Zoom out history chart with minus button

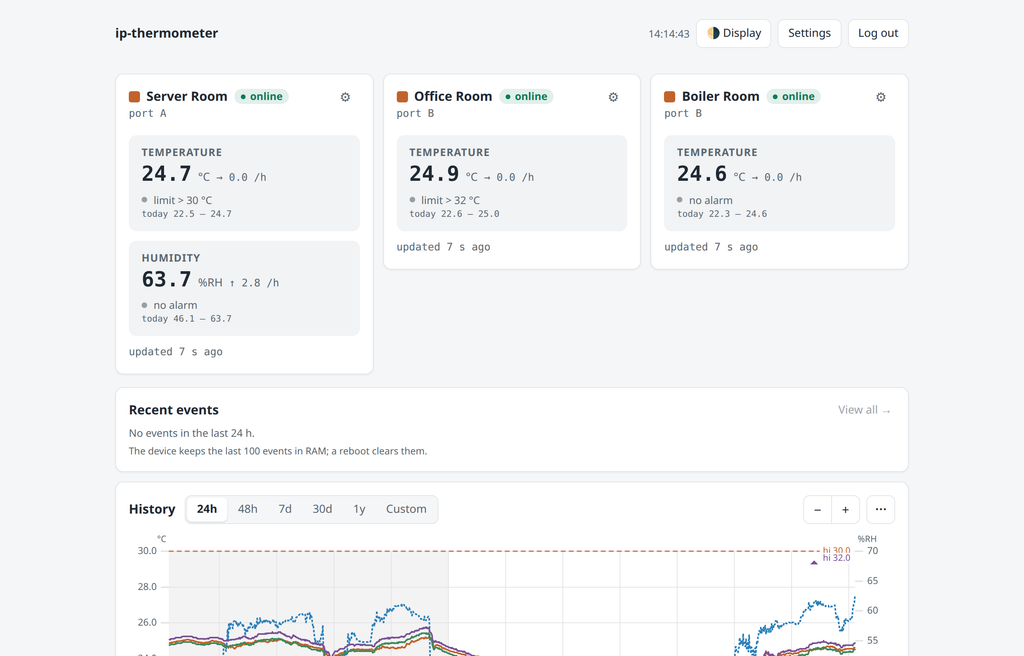pyautogui.click(x=818, y=510)
